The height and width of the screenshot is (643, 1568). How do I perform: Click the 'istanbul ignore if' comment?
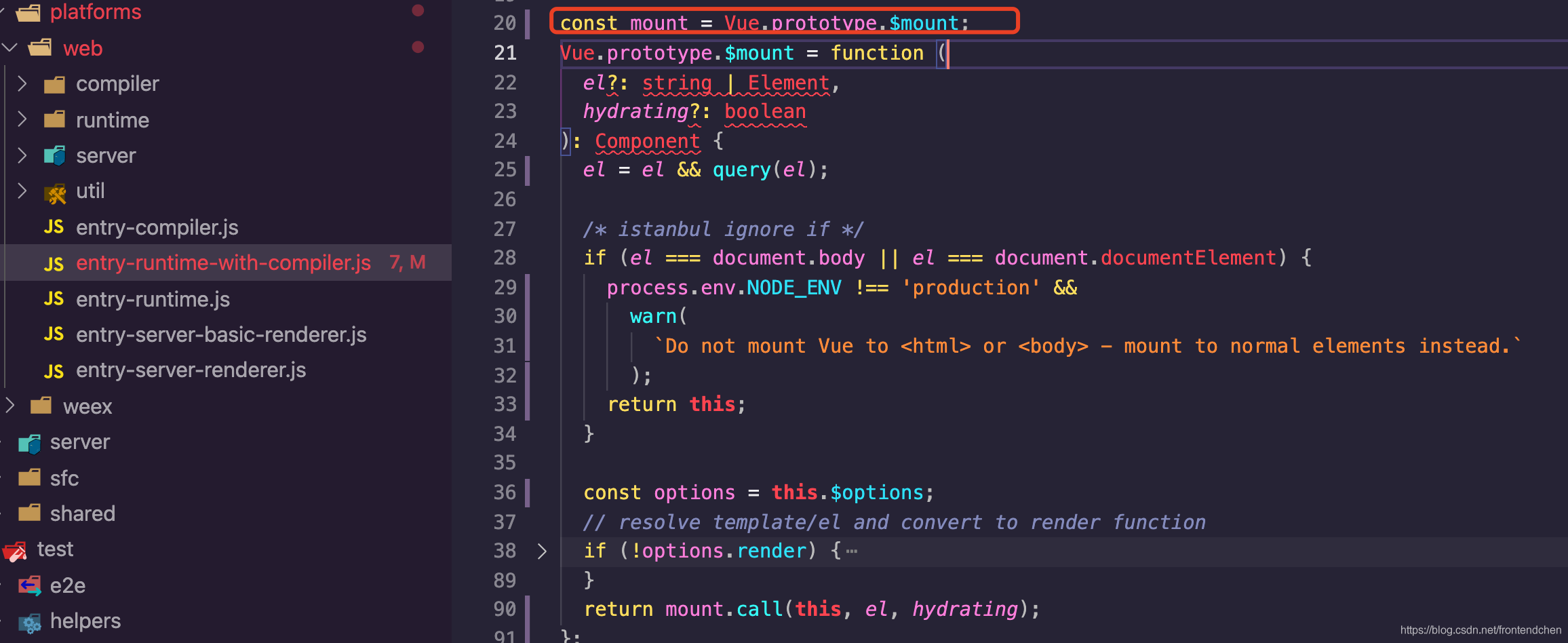[723, 229]
